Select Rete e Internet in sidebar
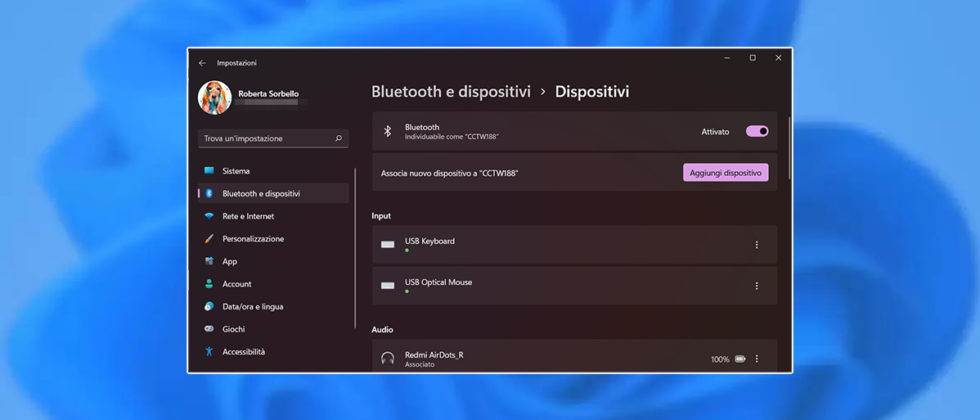This screenshot has width=980, height=420. [248, 216]
